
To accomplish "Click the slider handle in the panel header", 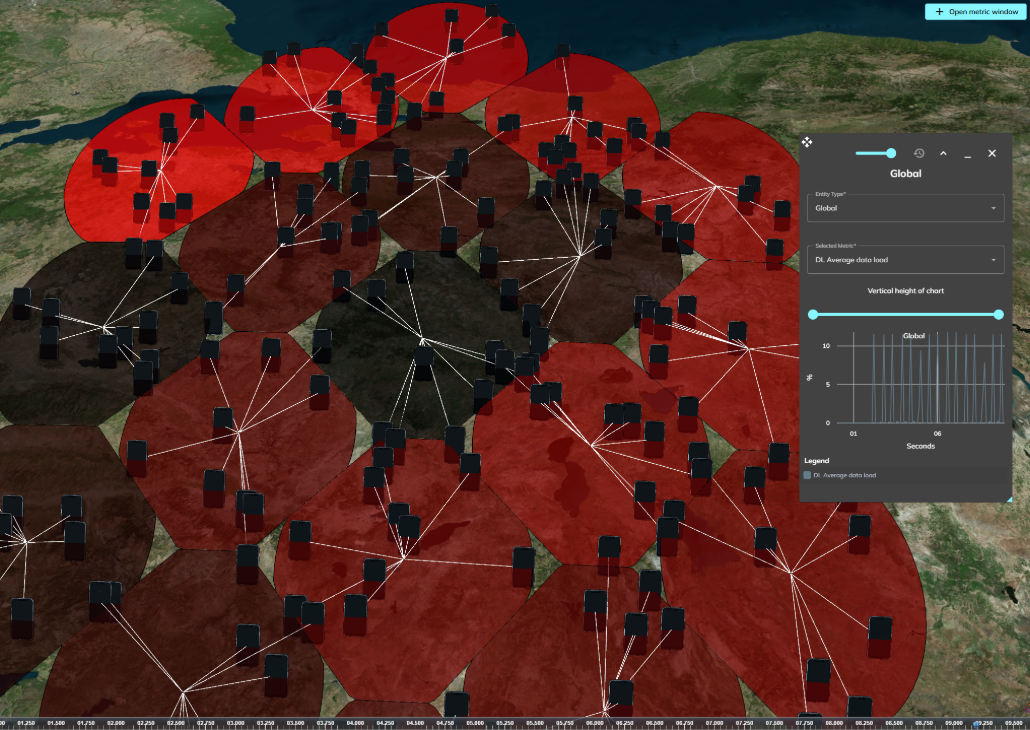I will [x=890, y=153].
